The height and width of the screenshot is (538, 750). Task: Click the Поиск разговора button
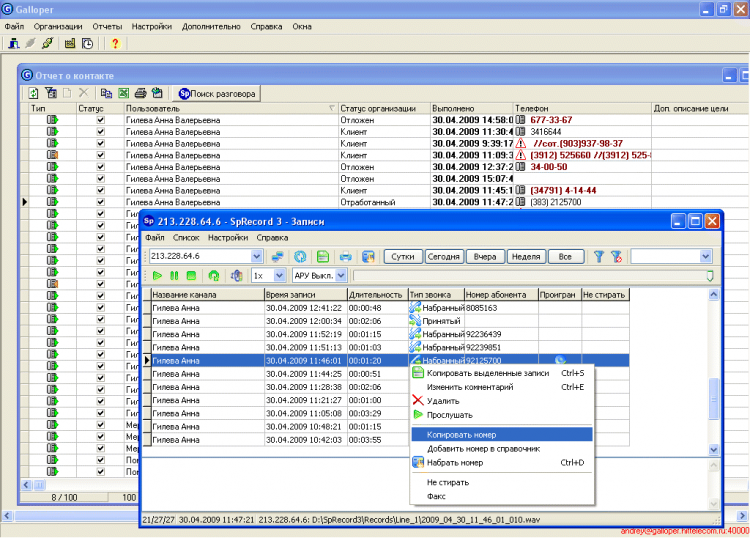point(217,93)
